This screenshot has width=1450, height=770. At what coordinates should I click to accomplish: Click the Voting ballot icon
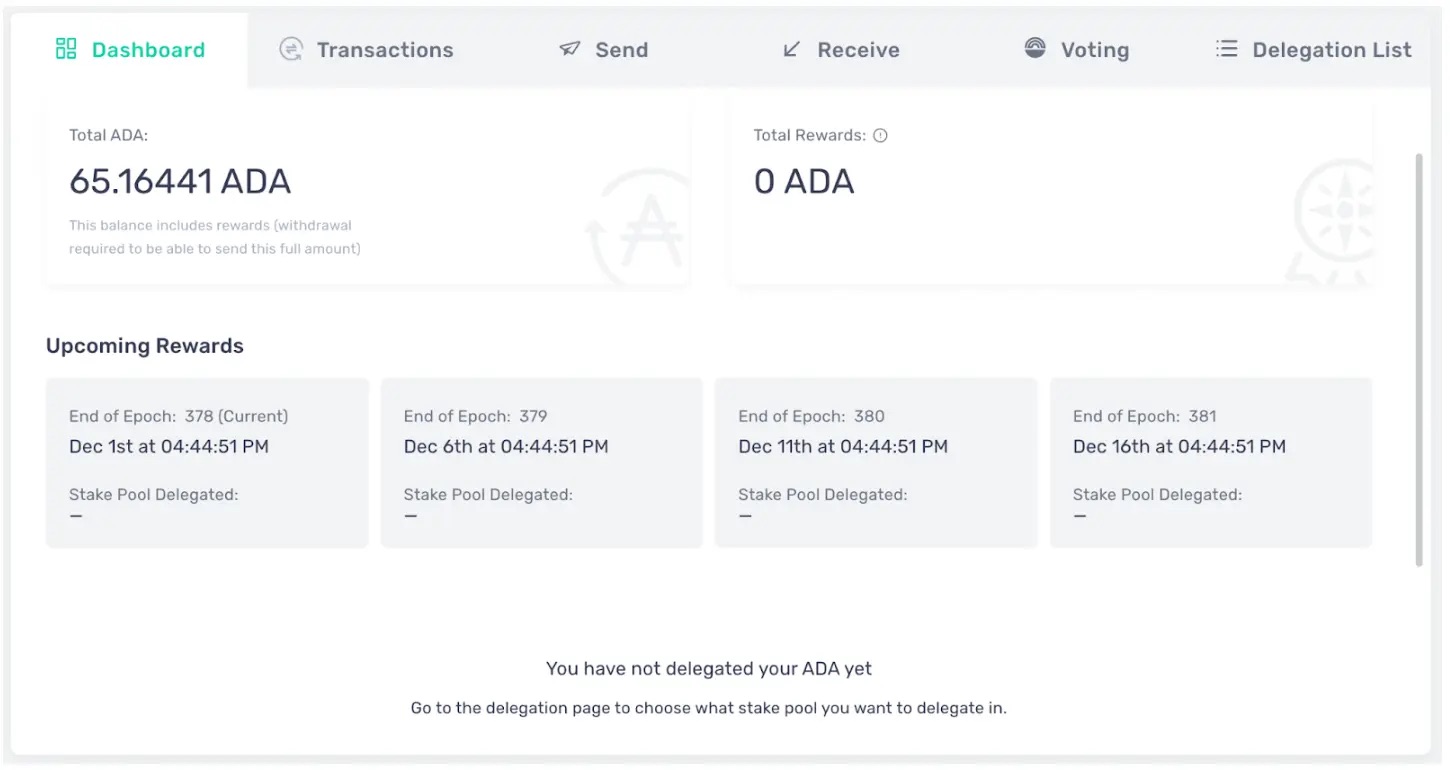click(1035, 48)
